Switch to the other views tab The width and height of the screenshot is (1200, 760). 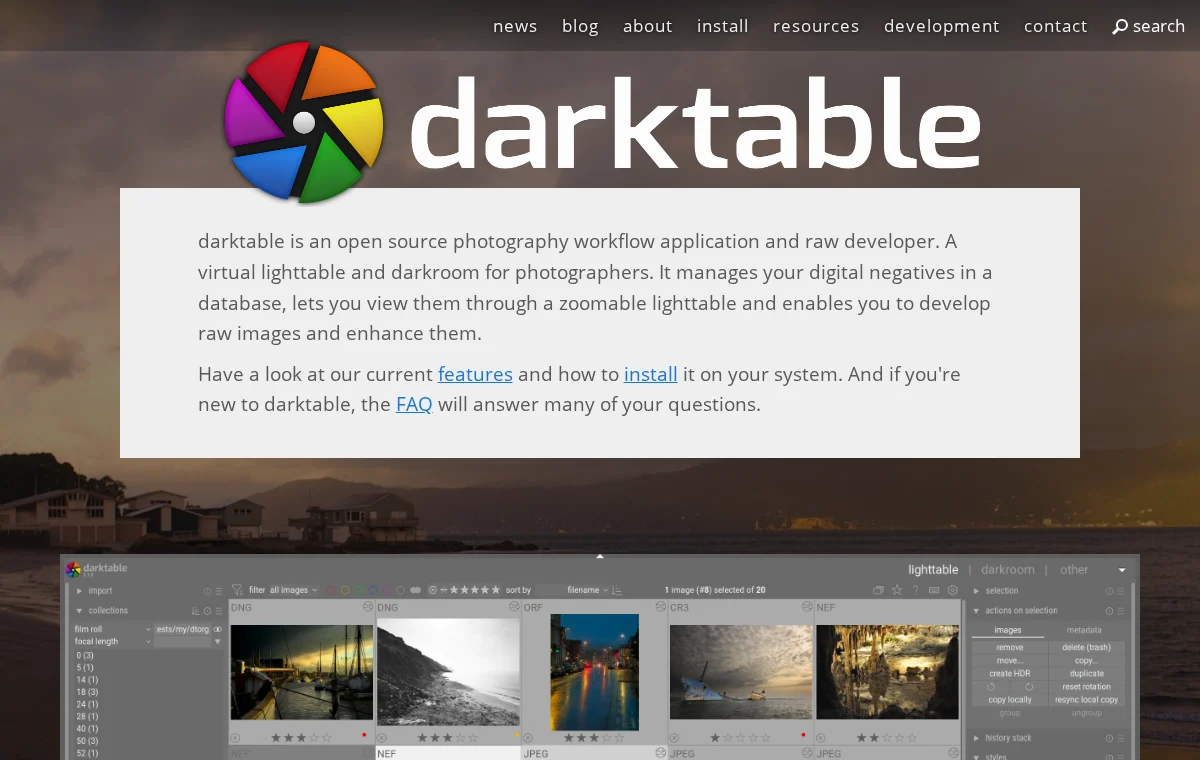(x=1074, y=570)
